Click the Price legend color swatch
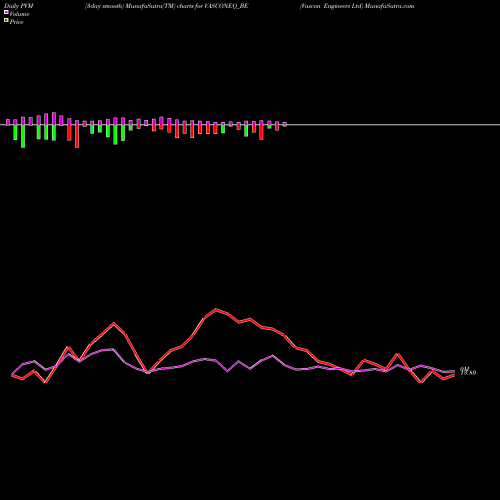This screenshot has width=500, height=500. coord(6,21)
